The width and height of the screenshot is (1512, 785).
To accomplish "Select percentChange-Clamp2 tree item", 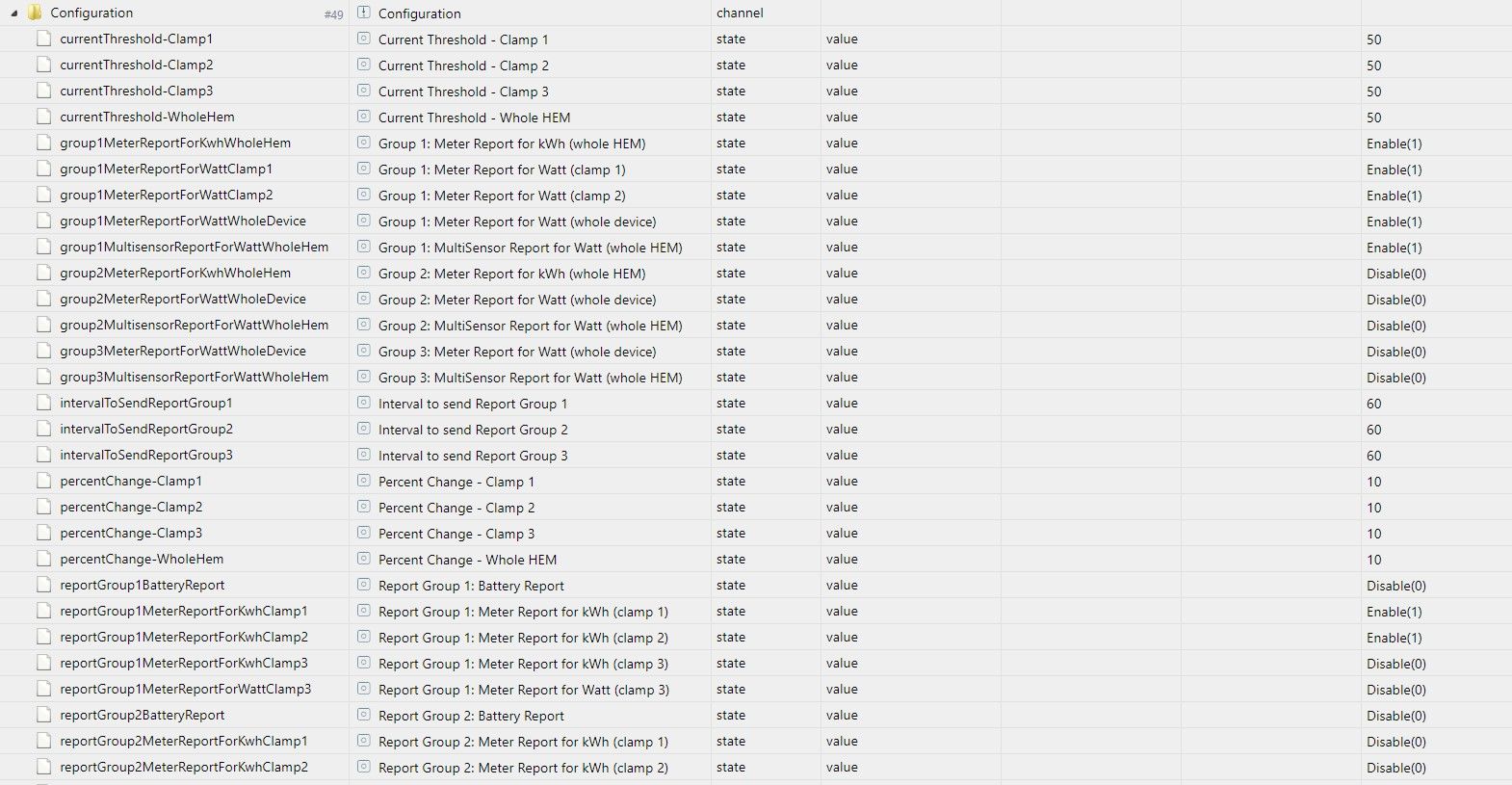I will 131,507.
